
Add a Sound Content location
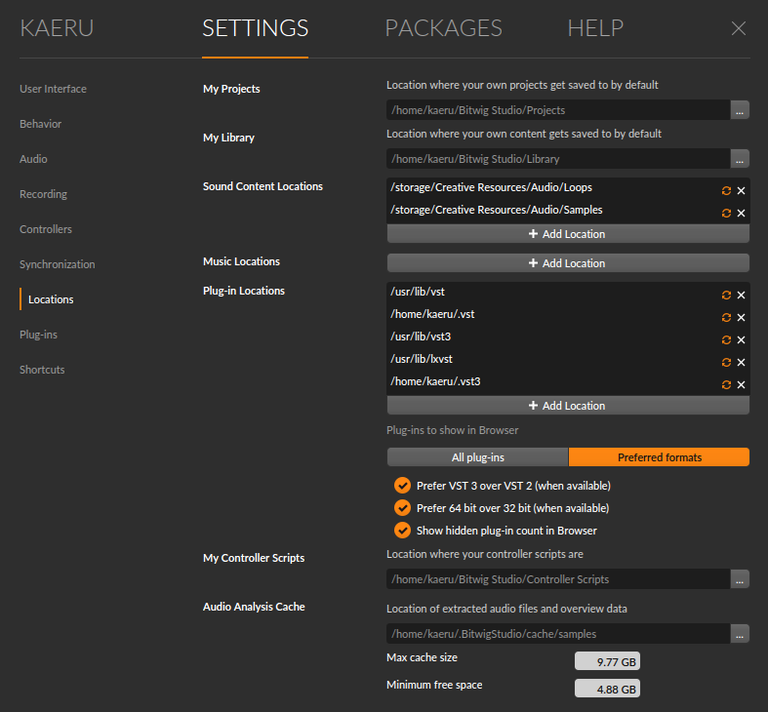click(568, 234)
